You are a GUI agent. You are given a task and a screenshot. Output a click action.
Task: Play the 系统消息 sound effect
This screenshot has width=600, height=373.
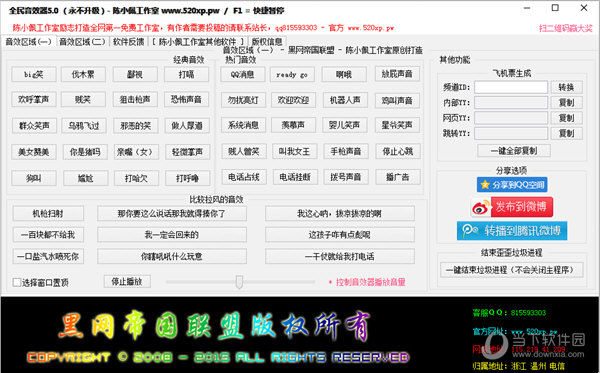click(243, 125)
